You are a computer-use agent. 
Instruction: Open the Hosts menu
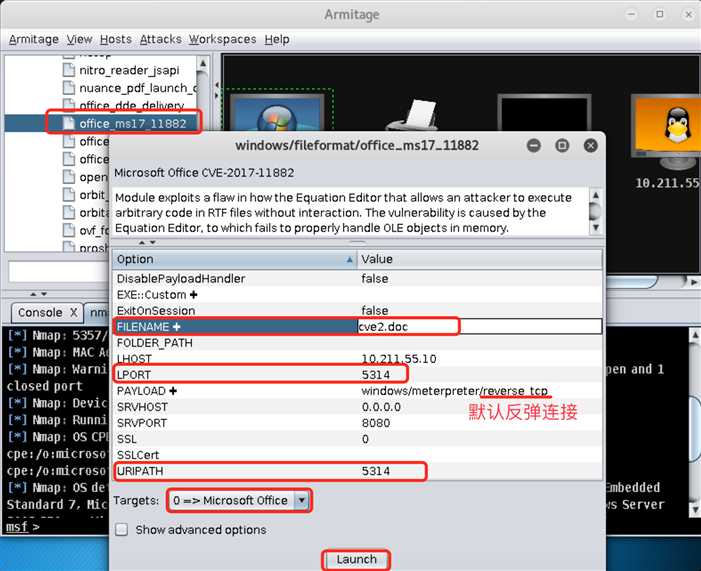click(116, 39)
